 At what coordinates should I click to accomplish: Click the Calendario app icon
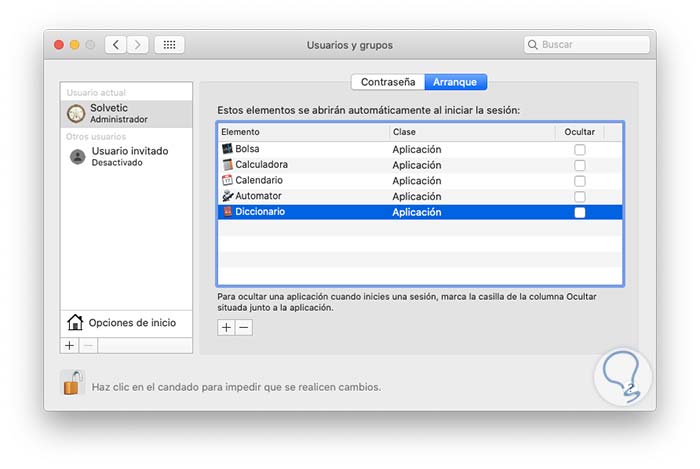(227, 181)
